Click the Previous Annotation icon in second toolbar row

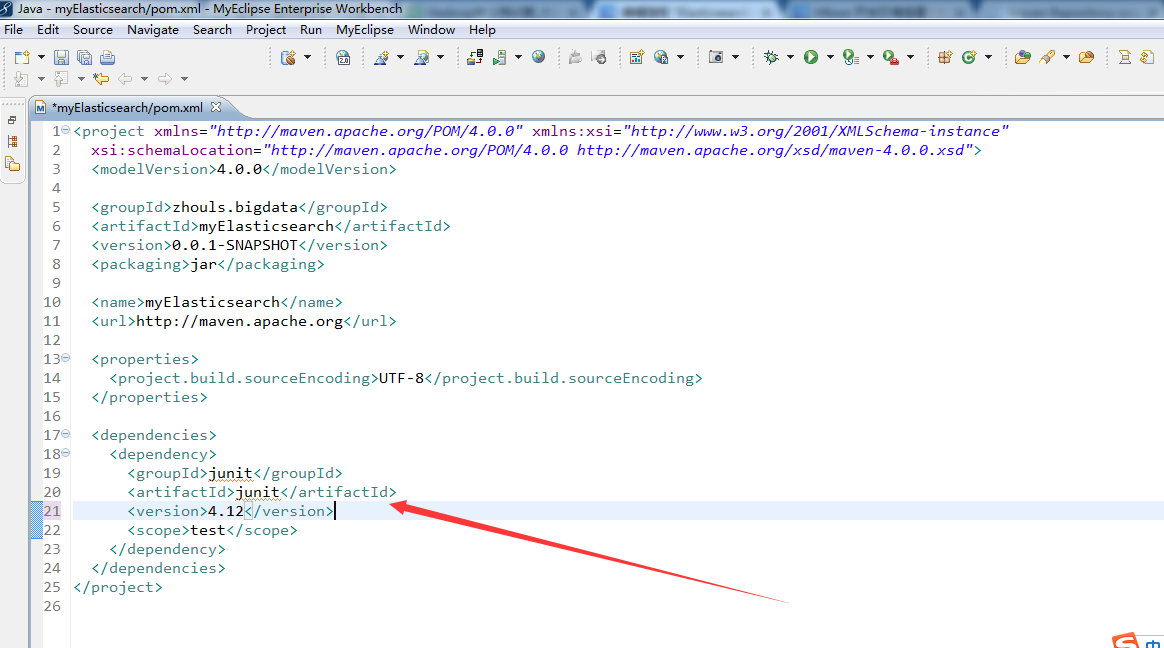point(61,79)
